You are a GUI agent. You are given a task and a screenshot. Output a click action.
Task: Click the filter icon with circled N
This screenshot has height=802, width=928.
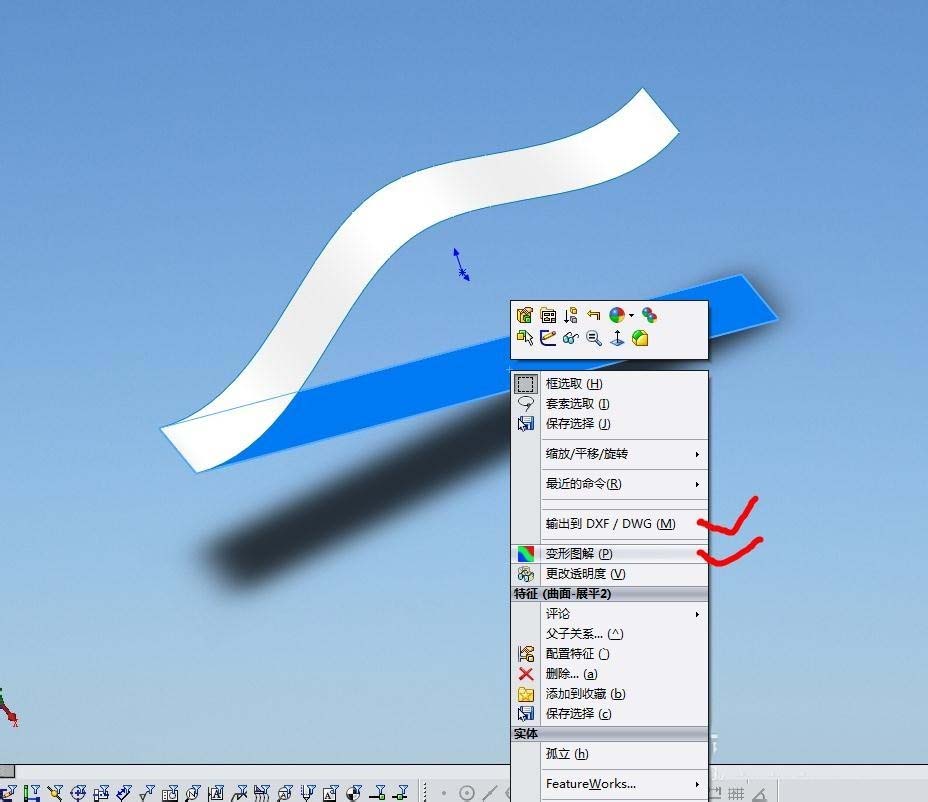click(193, 793)
